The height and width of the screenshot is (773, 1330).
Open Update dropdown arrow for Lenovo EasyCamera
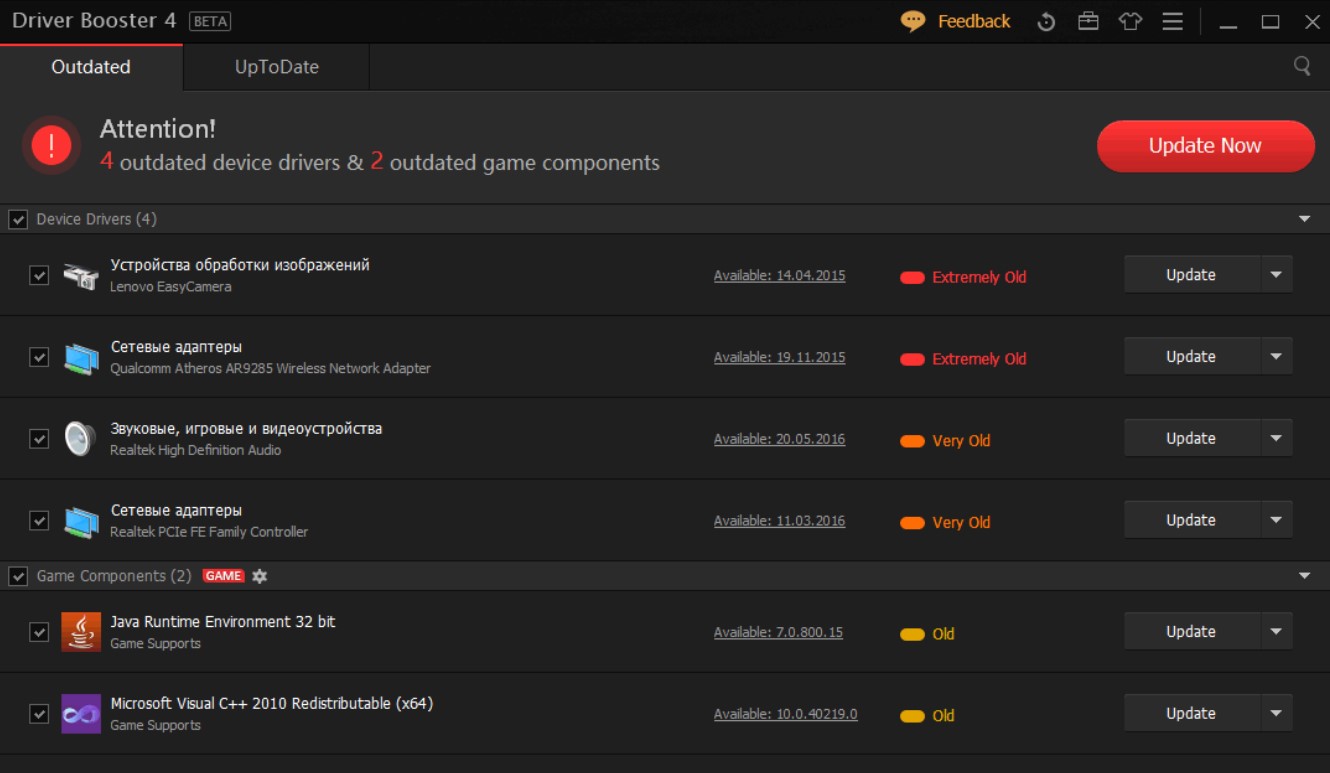(x=1276, y=275)
